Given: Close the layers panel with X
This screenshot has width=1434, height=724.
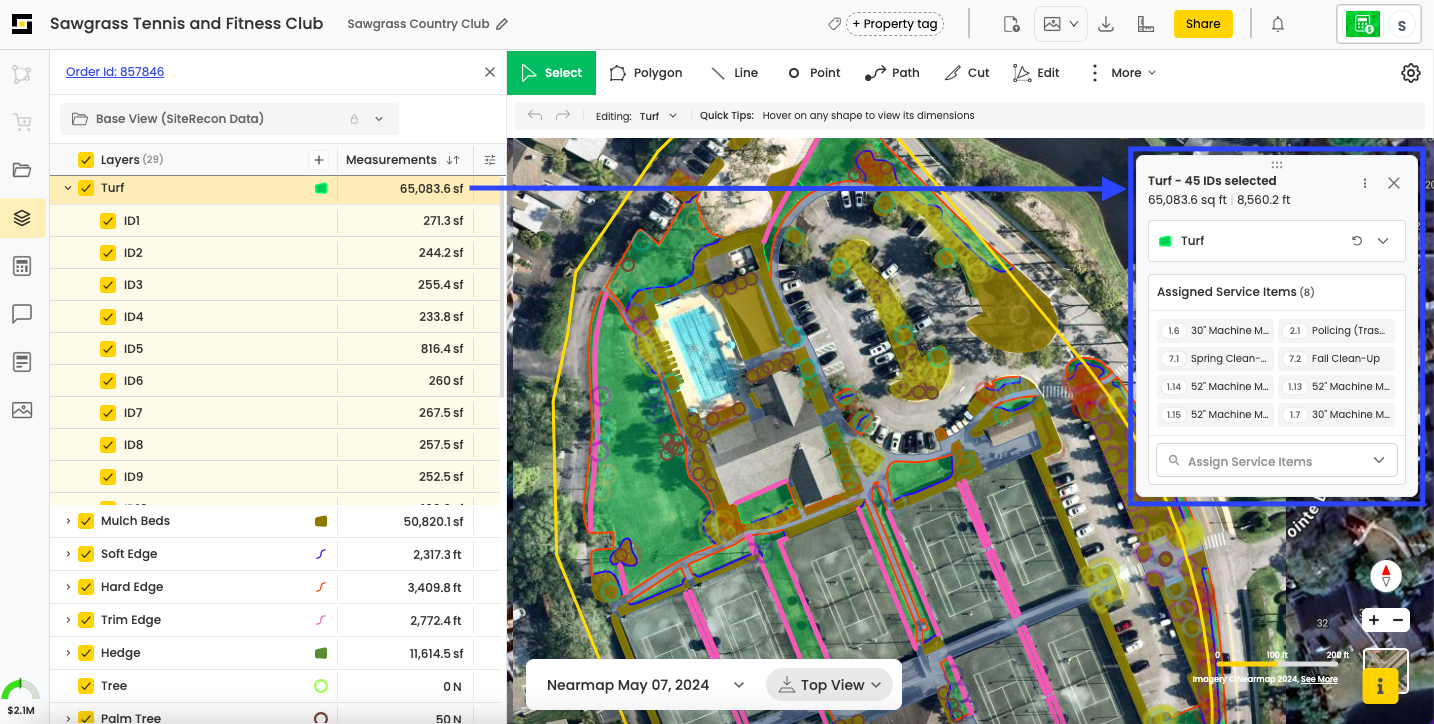Looking at the screenshot, I should pyautogui.click(x=490, y=72).
